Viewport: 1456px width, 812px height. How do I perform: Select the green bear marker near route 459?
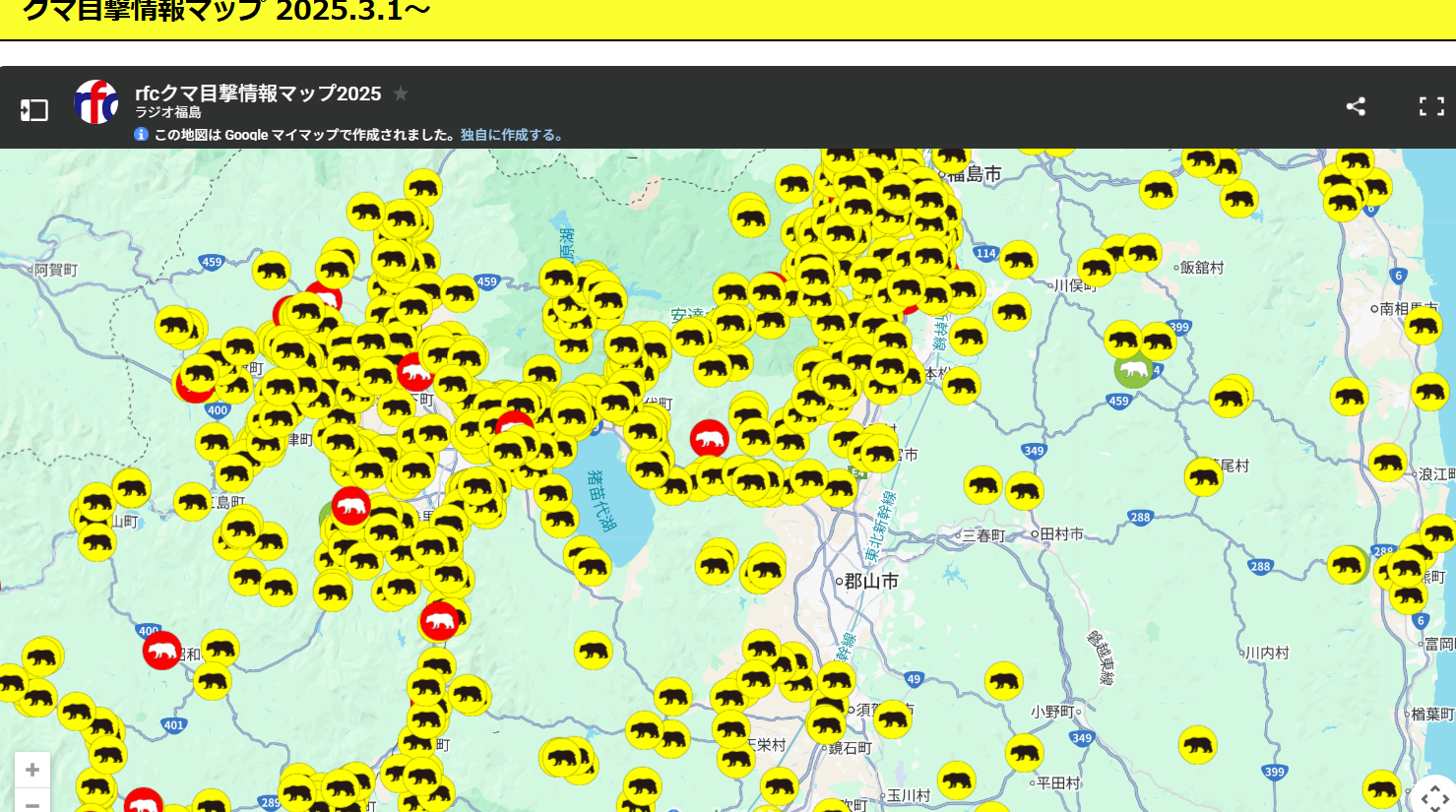point(1133,370)
